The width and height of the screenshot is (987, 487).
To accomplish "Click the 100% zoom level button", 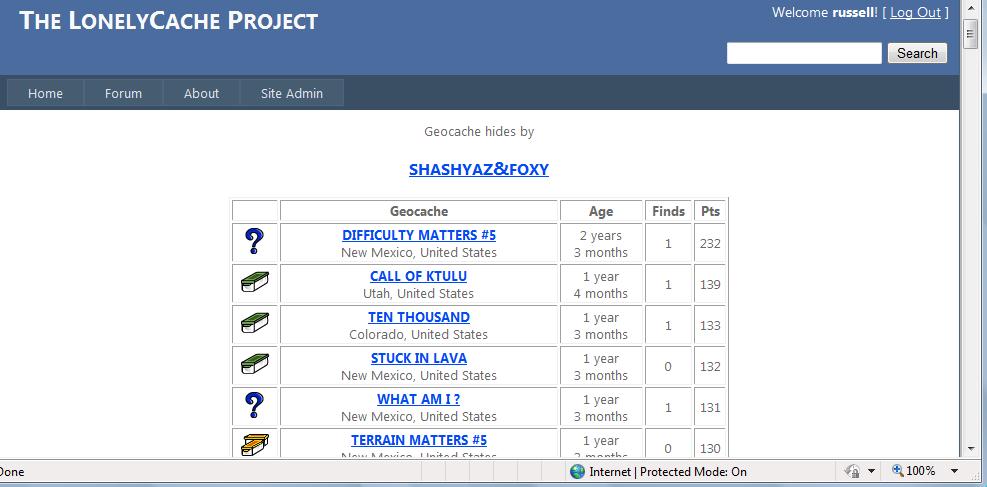I will coord(914,471).
